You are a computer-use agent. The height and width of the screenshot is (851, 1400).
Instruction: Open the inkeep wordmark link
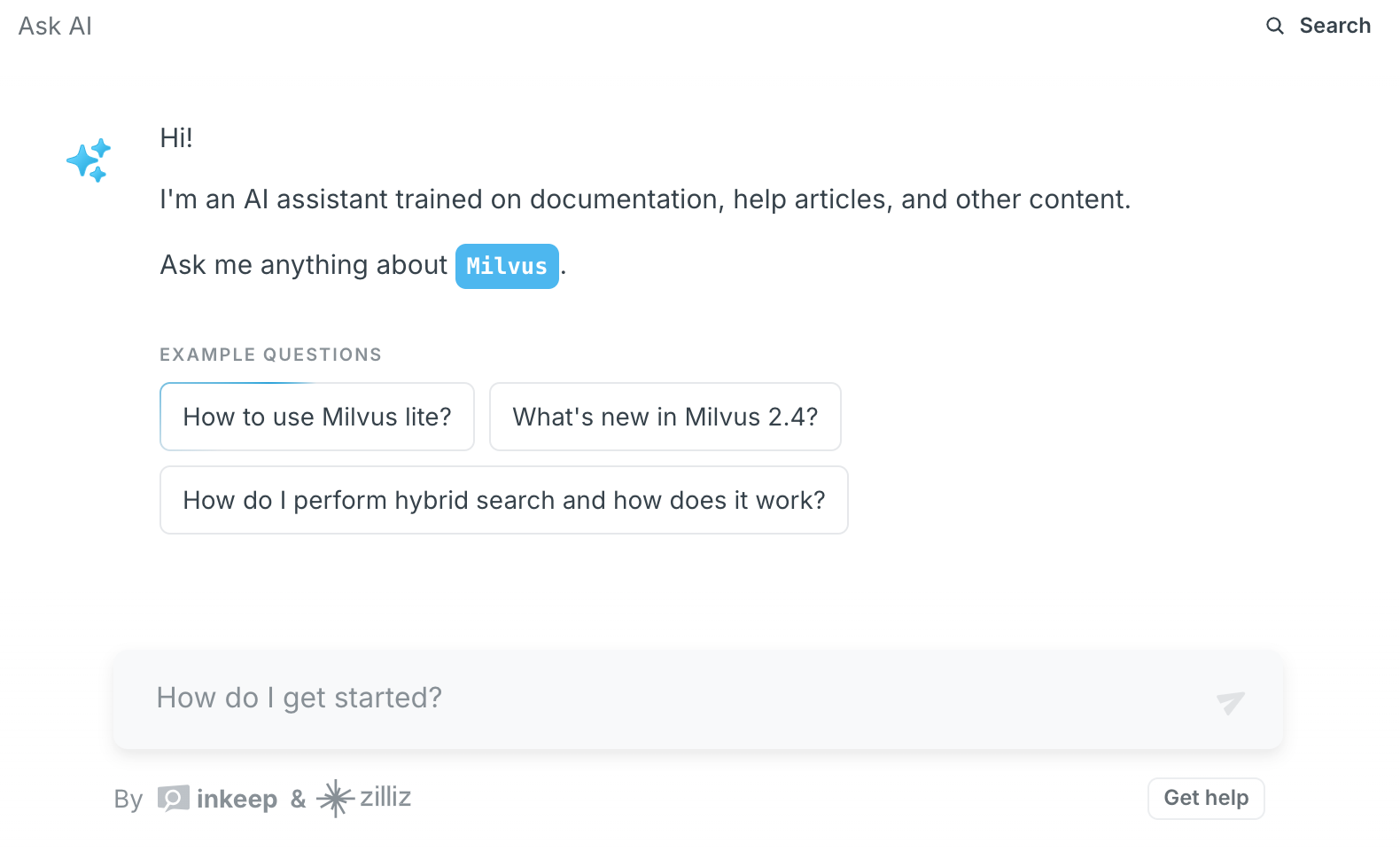pyautogui.click(x=237, y=800)
